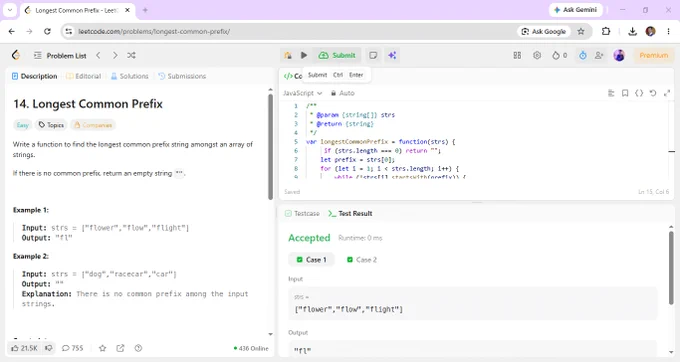Screen dimensions: 680x362
Task: Pick a random problem shuffle icon
Action: click(131, 55)
